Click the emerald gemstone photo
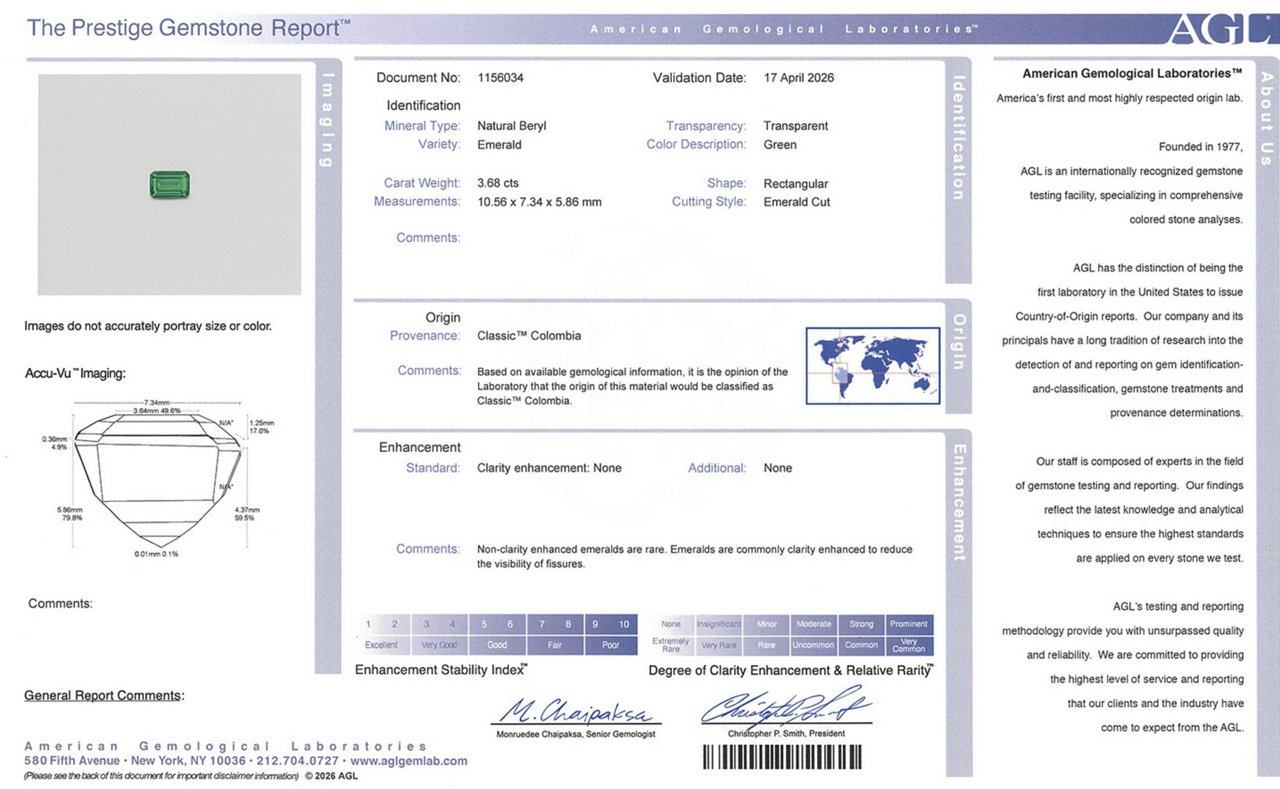 169,184
